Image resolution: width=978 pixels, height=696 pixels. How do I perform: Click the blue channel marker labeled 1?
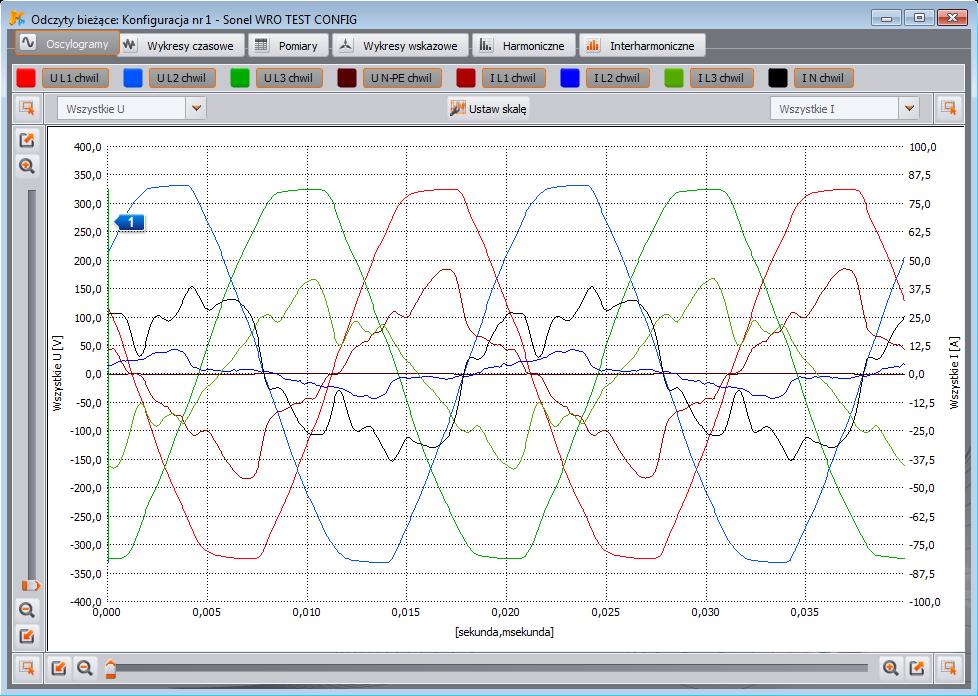click(x=129, y=222)
